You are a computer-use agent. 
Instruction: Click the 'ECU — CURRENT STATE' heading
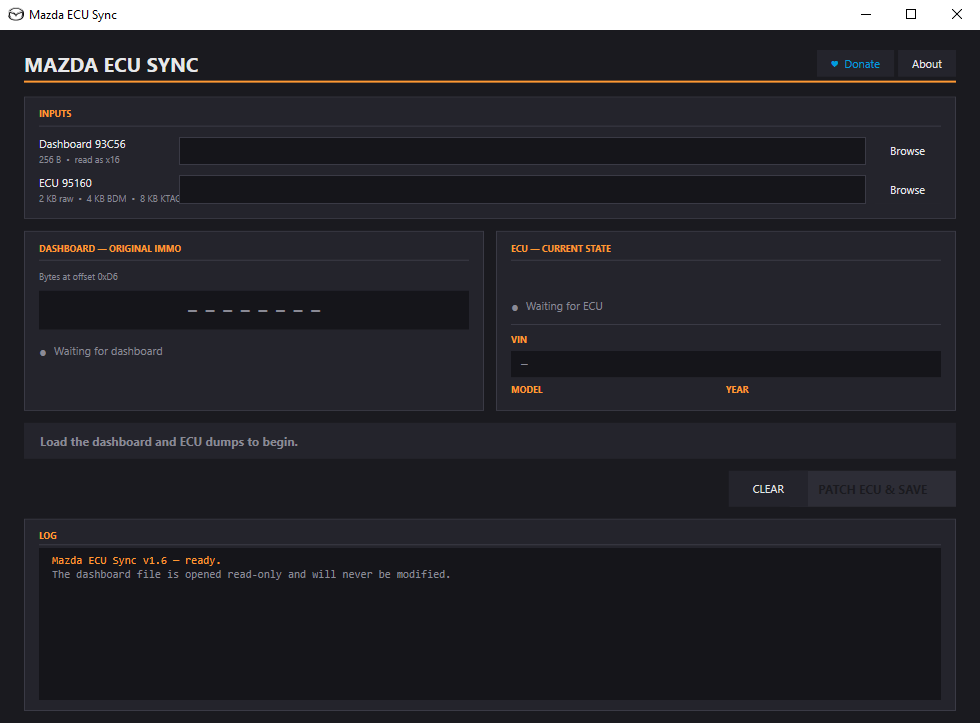[561, 249]
